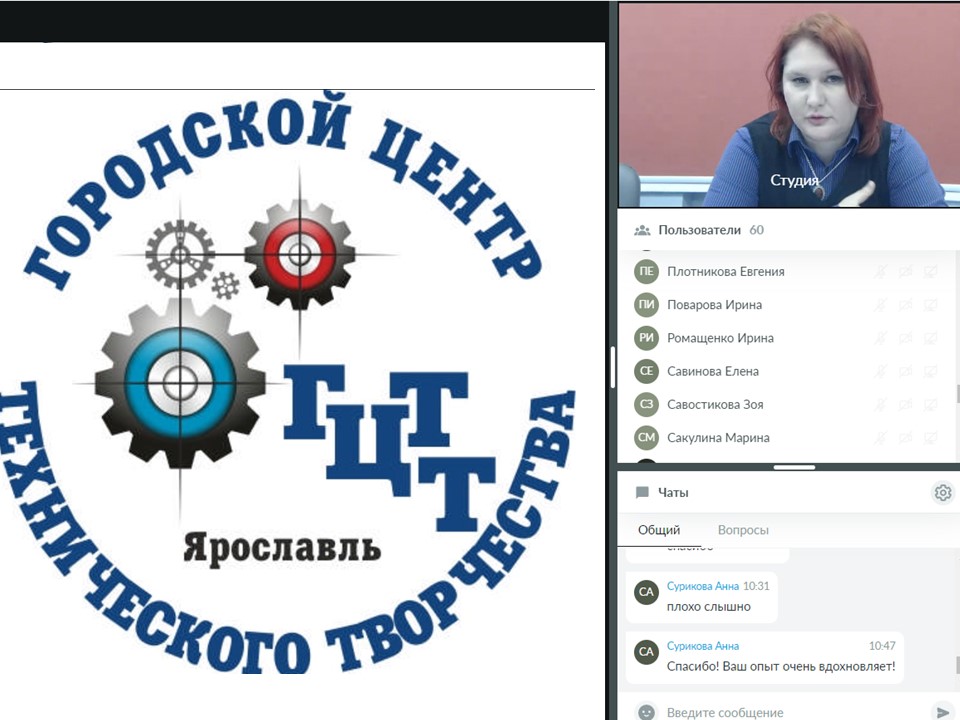Screen dimensions: 960x720
Task: Click the СЕ avatar of Савинова Елена
Action: coord(647,371)
